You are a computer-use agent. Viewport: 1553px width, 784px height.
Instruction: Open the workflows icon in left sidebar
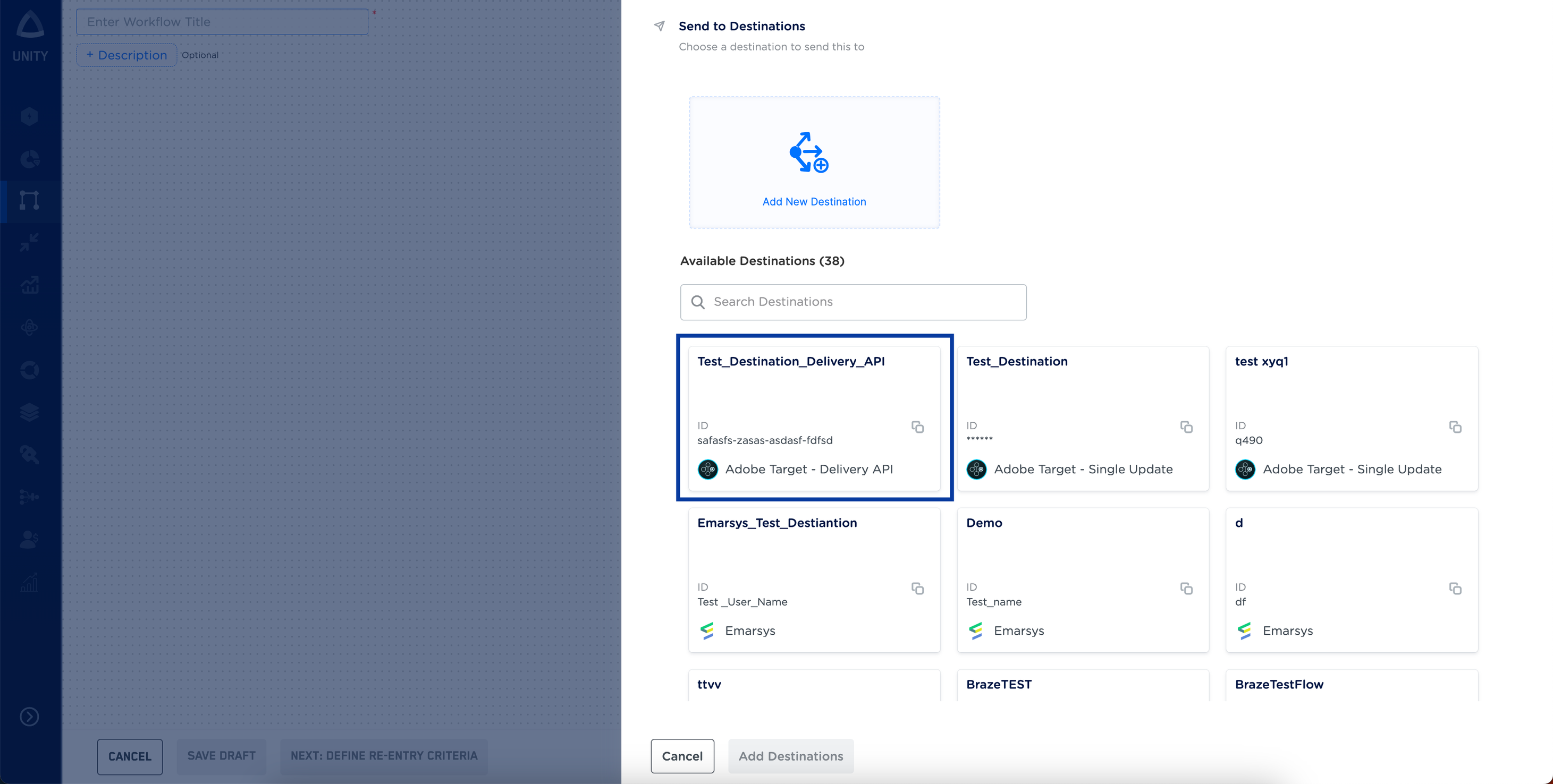pyautogui.click(x=30, y=200)
